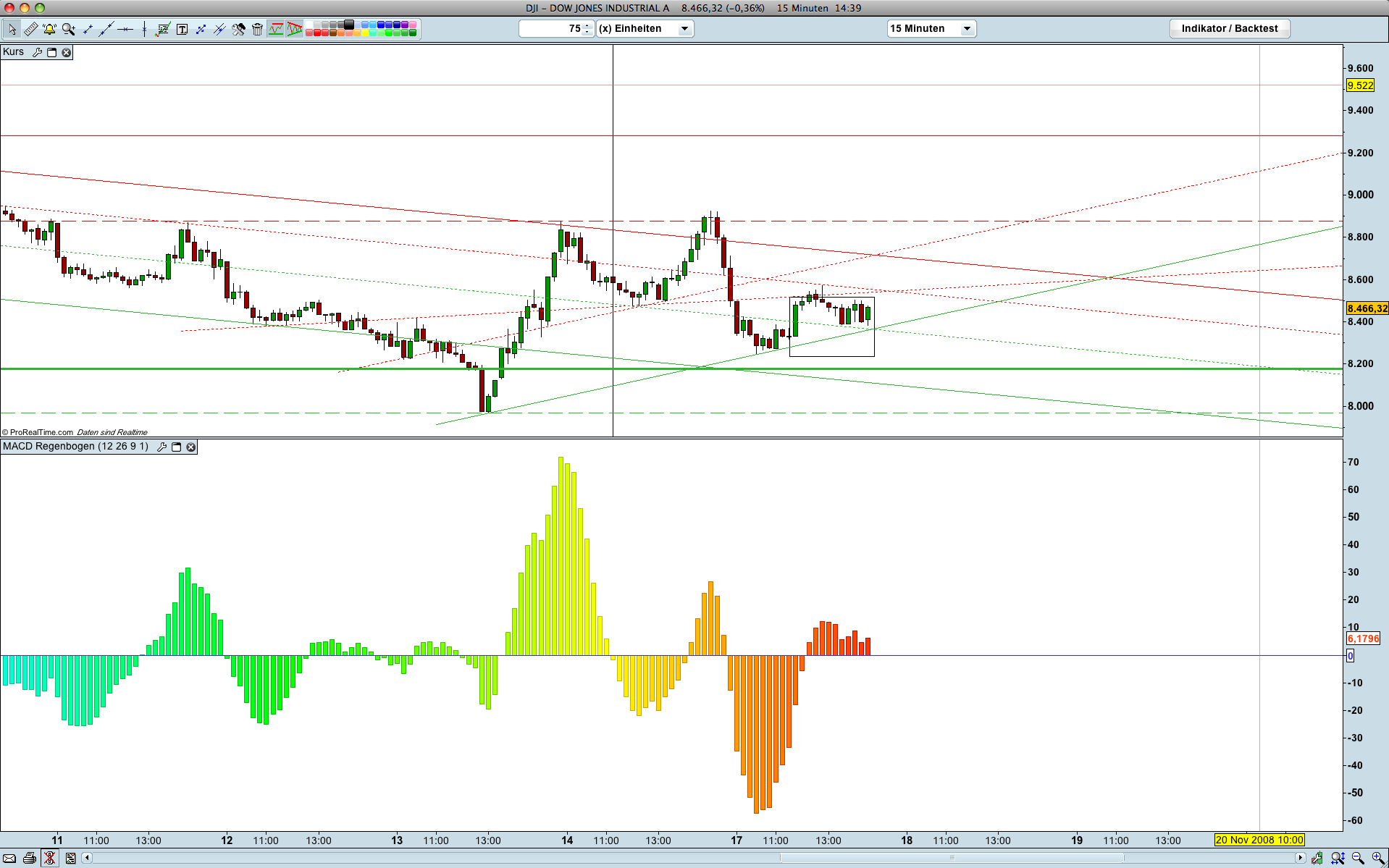Select the vertical line tool

tap(144, 29)
